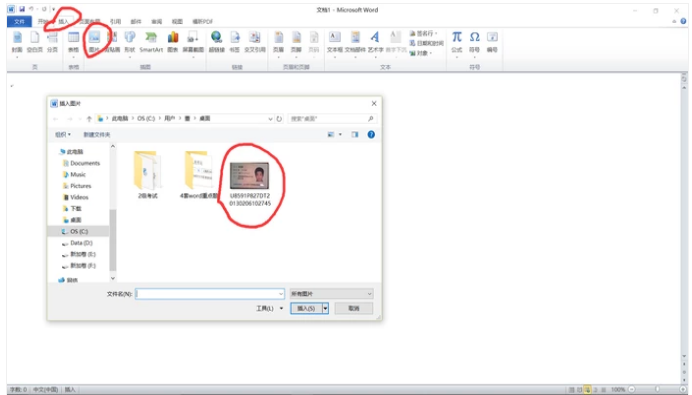
Task: Click the 新建文件夹 (New Folder) button
Action: pyautogui.click(x=97, y=134)
